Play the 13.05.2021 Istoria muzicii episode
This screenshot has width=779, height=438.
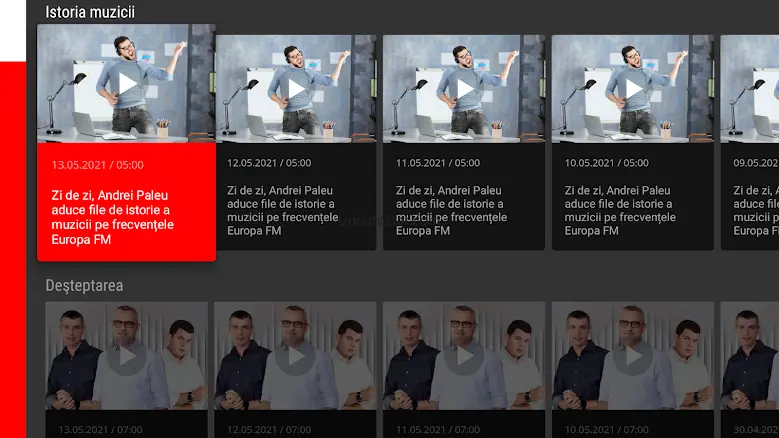(x=128, y=84)
